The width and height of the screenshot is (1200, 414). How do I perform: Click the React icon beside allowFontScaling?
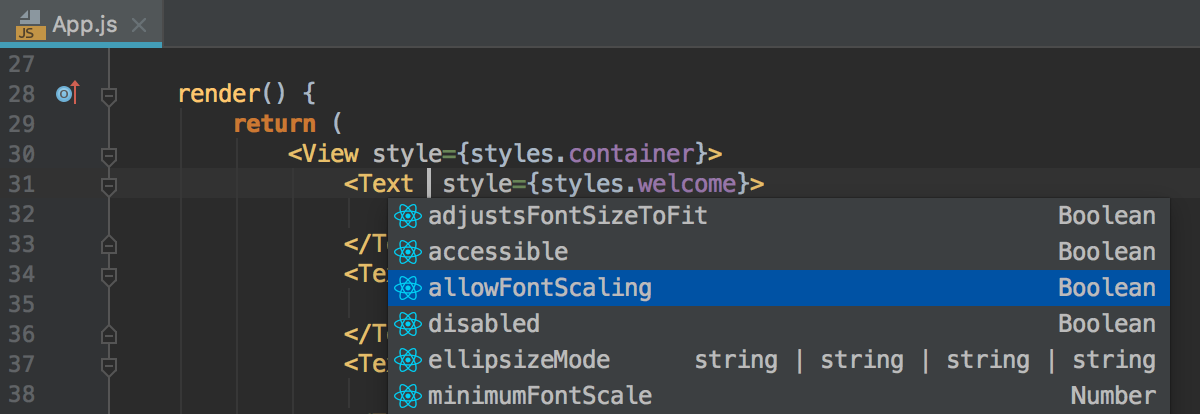pos(406,288)
